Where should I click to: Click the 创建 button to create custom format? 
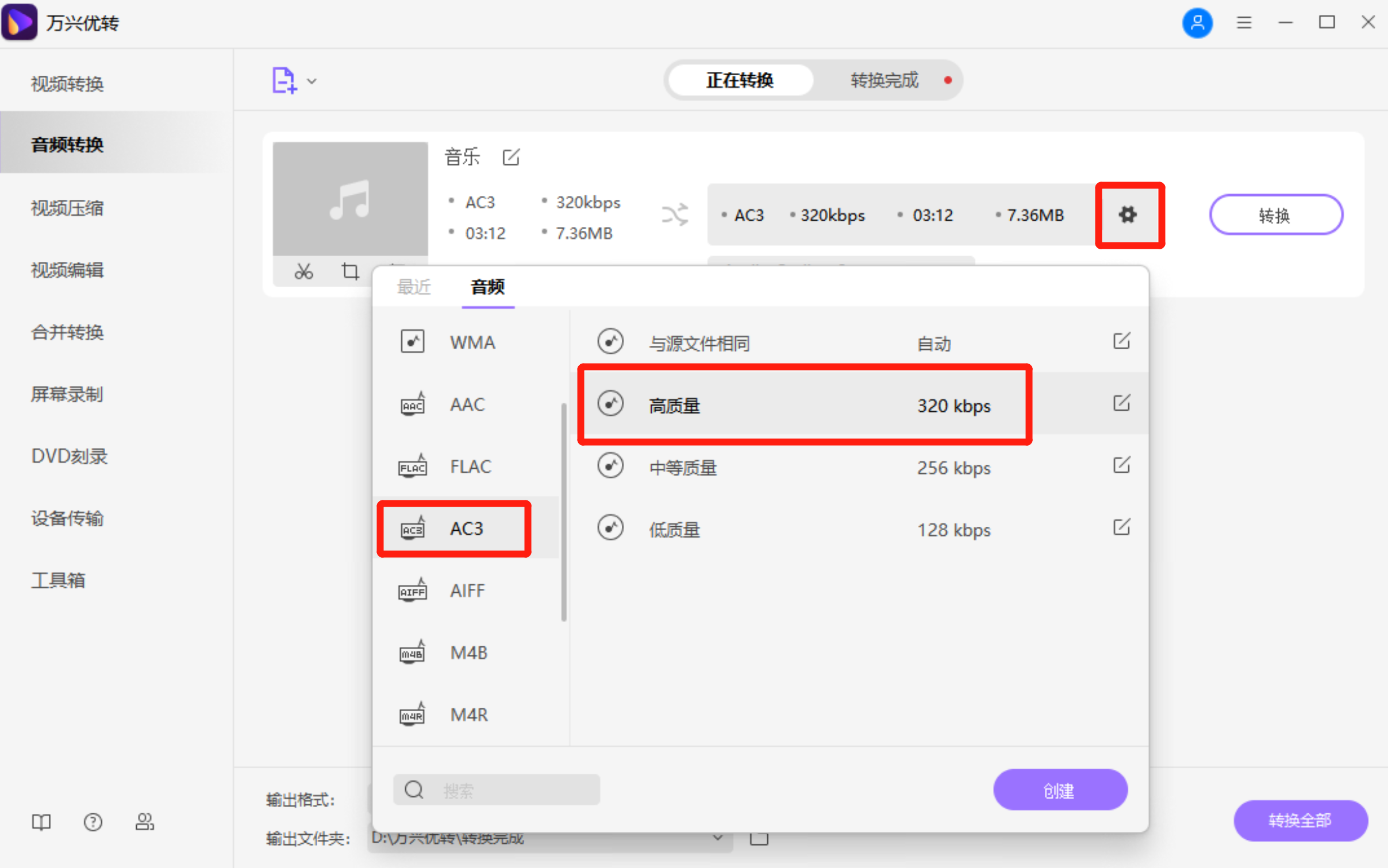tap(1059, 789)
